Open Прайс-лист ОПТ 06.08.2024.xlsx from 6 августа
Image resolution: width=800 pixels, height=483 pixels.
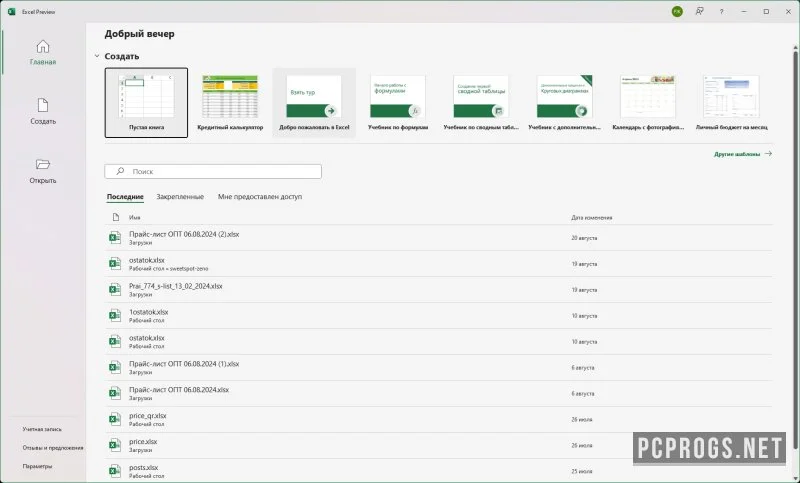pos(179,390)
